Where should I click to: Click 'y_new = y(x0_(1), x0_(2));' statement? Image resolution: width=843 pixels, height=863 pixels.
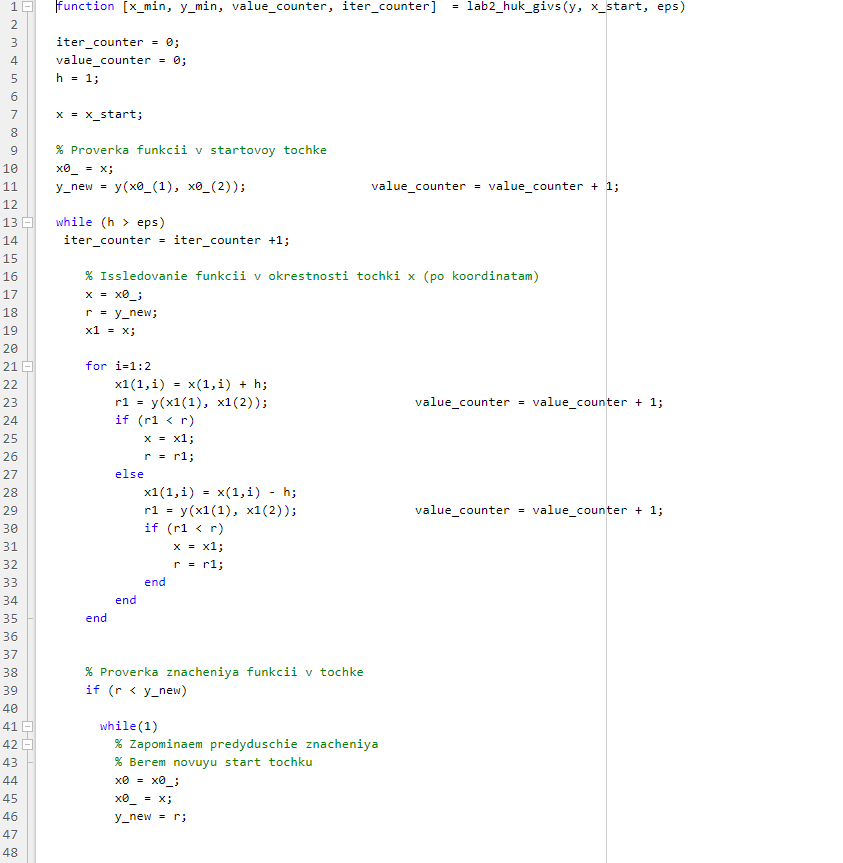coord(151,187)
